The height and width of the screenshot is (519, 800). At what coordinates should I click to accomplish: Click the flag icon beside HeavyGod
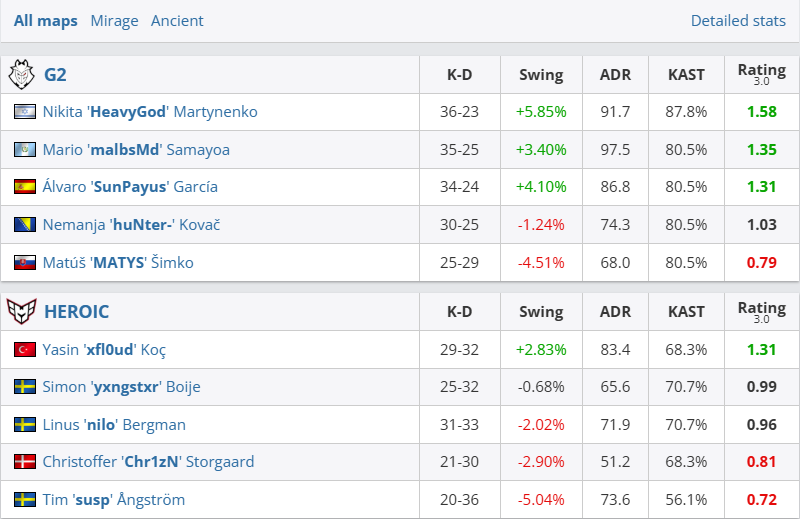[x=25, y=112]
